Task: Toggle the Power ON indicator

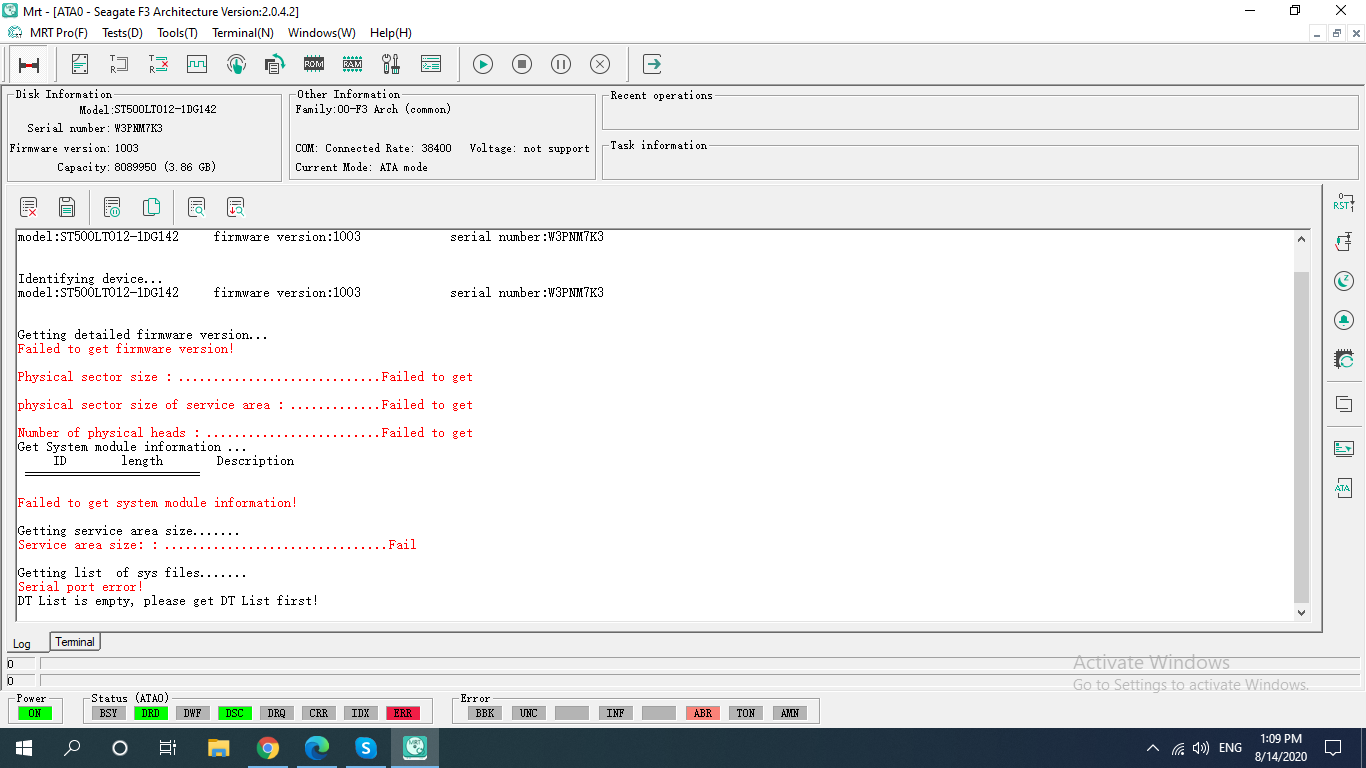Action: tap(35, 713)
